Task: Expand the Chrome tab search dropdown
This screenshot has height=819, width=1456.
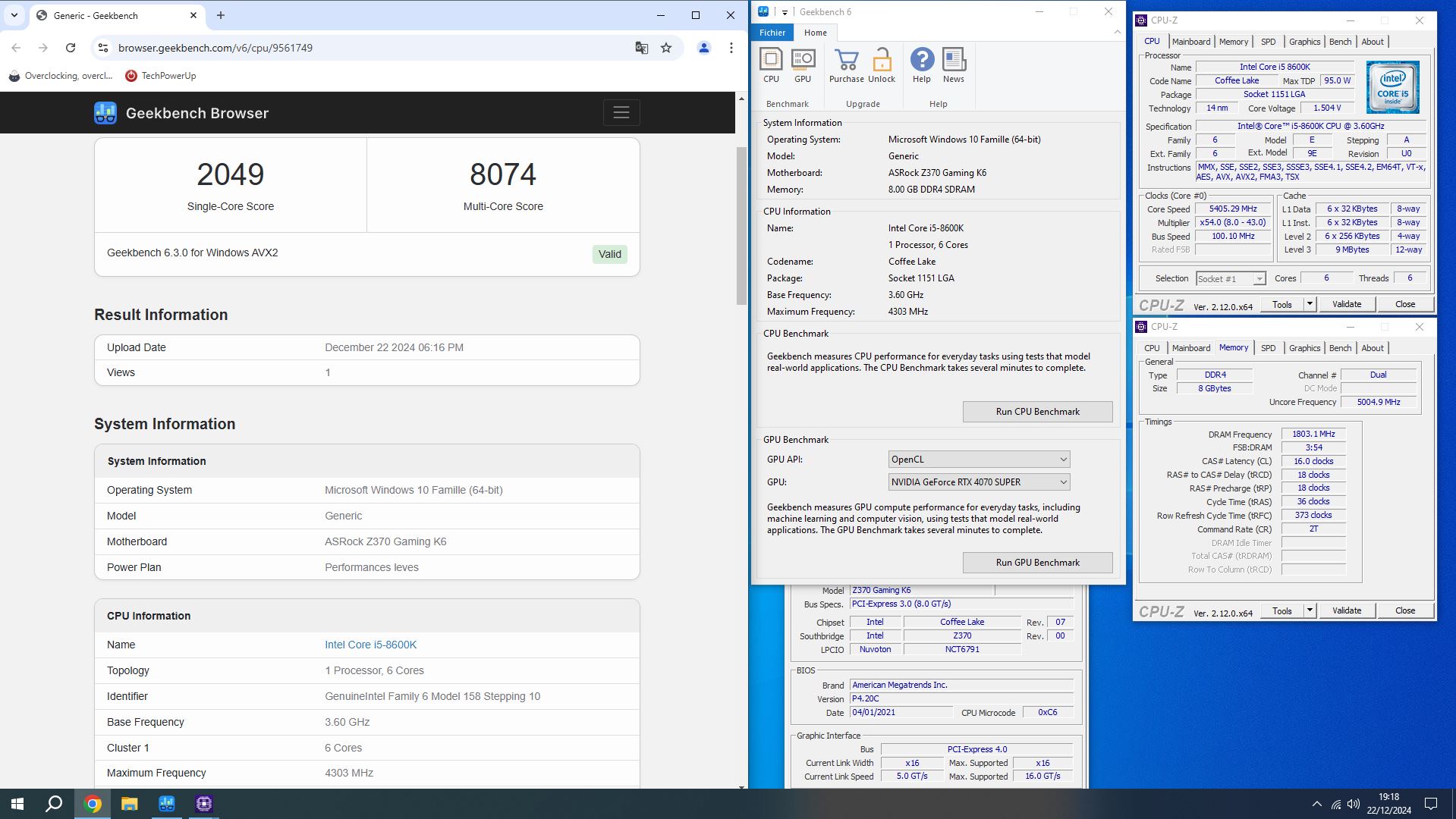Action: [x=14, y=15]
